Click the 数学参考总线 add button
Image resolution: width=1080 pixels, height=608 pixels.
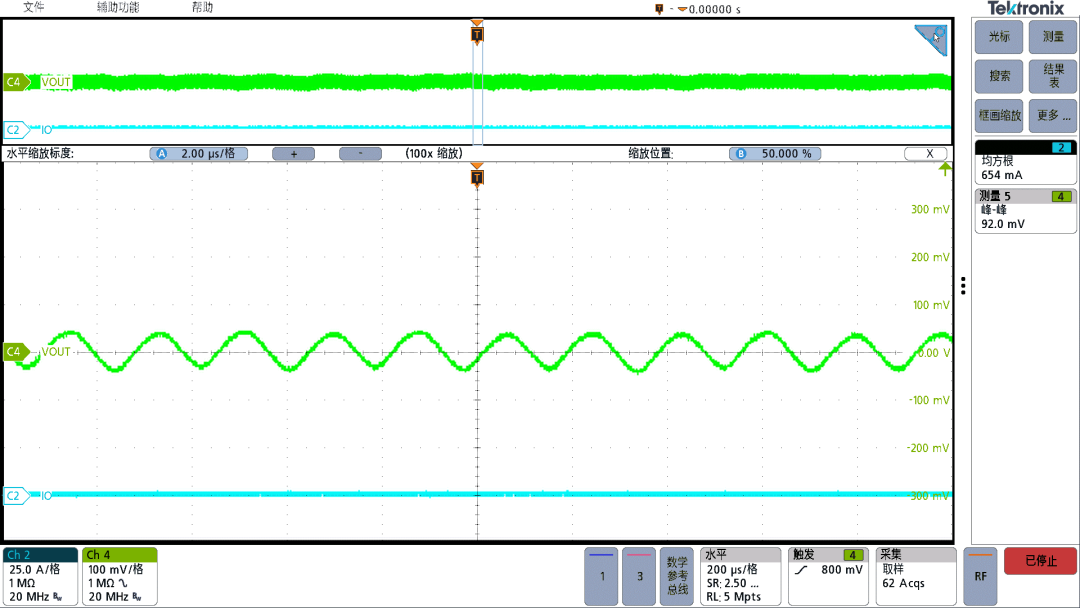677,576
